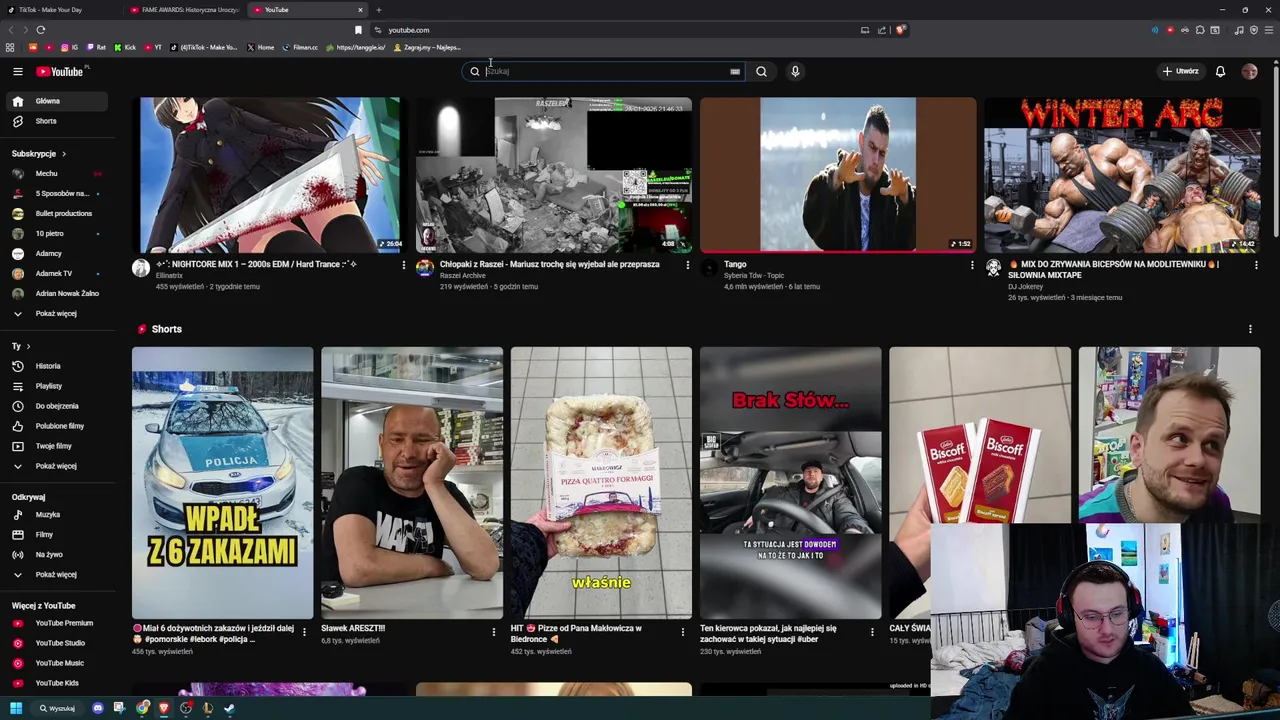Open the Shorts shelf three-dot menu
Image resolution: width=1280 pixels, height=720 pixels.
click(1250, 329)
